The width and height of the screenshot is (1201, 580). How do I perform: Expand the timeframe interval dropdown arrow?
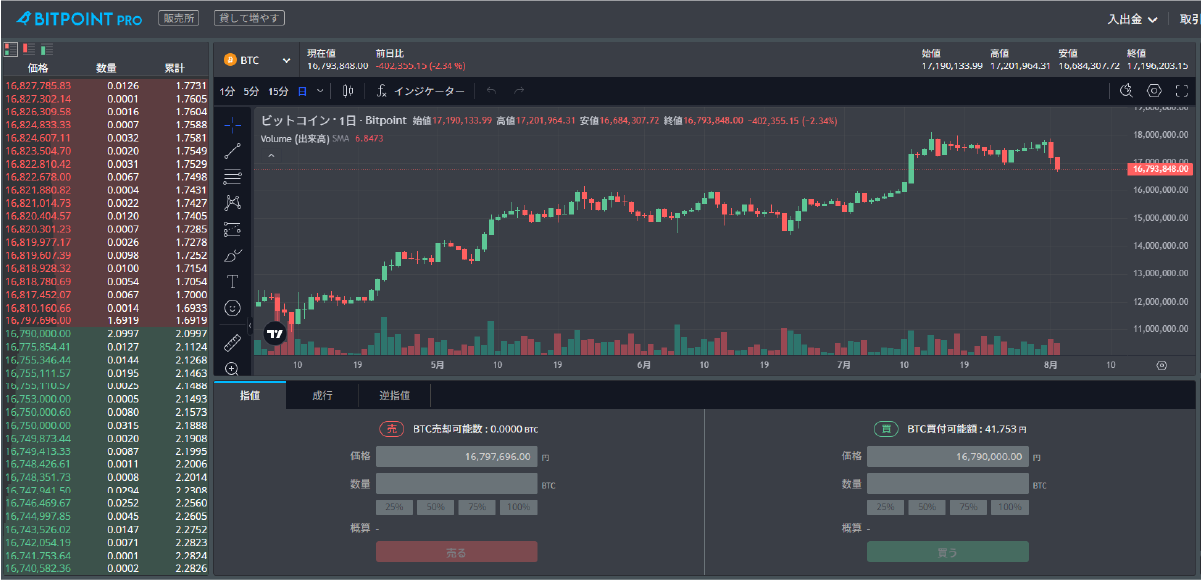[320, 91]
